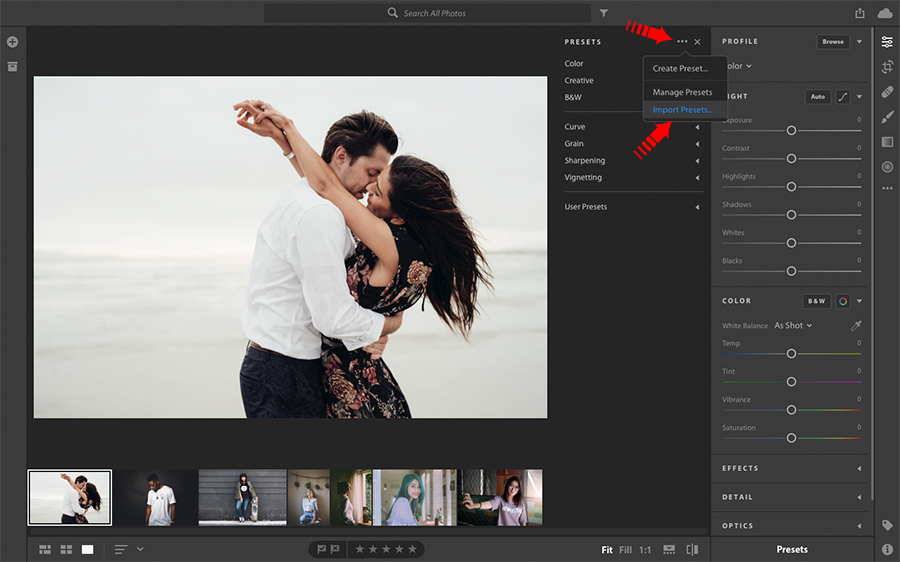Open the Crop and Rotate tool
This screenshot has width=900, height=562.
pos(887,67)
